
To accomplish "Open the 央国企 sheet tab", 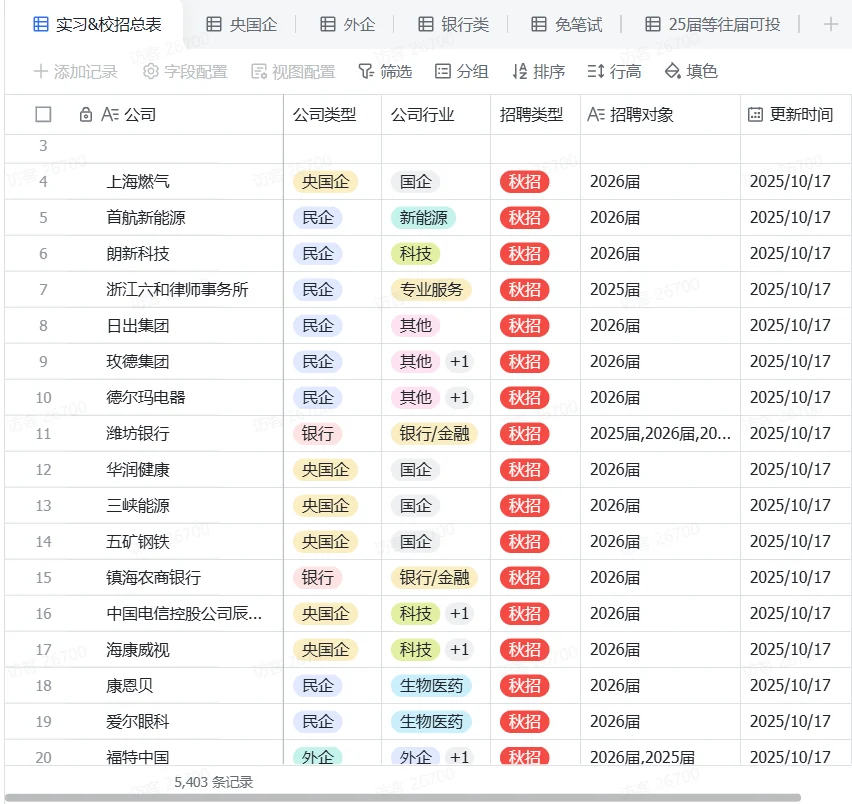I will (242, 24).
